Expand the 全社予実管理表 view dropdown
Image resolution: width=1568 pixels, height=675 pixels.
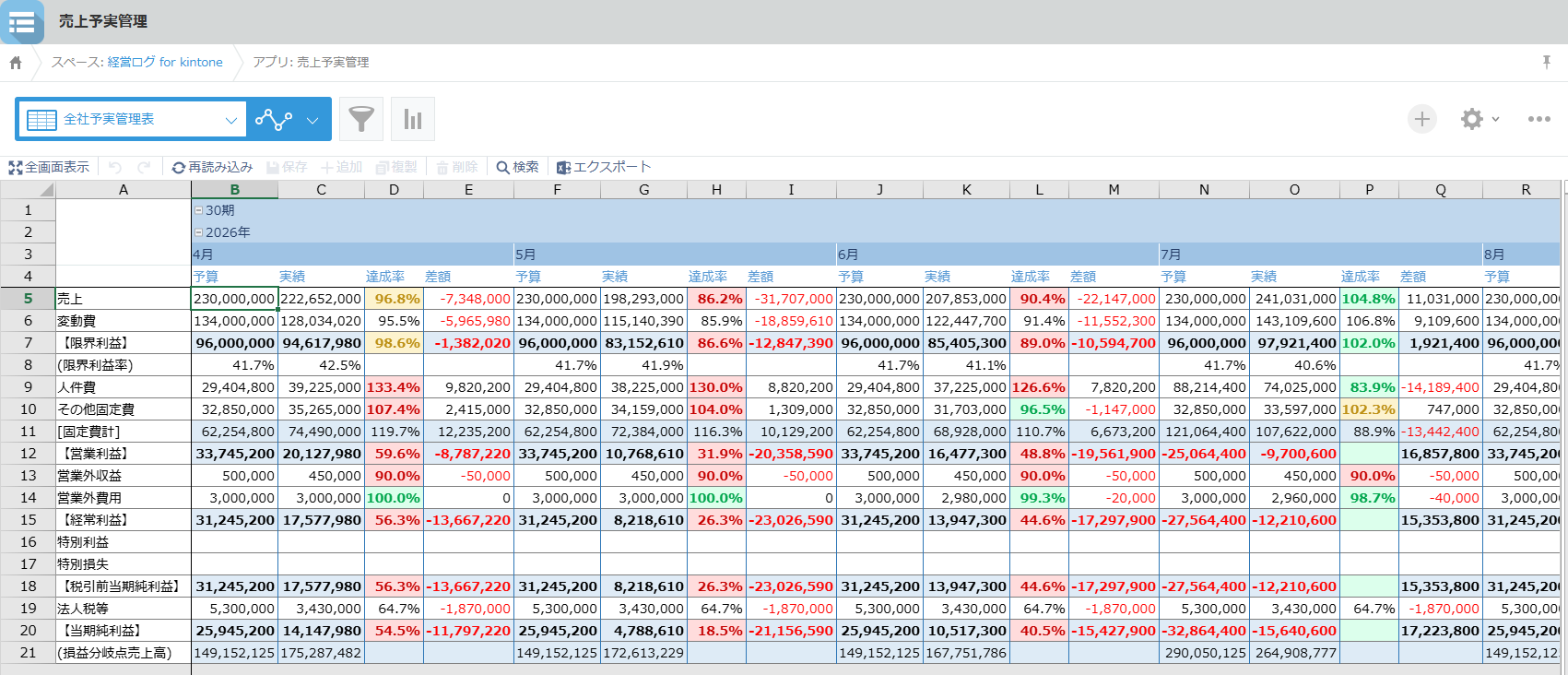tap(231, 120)
